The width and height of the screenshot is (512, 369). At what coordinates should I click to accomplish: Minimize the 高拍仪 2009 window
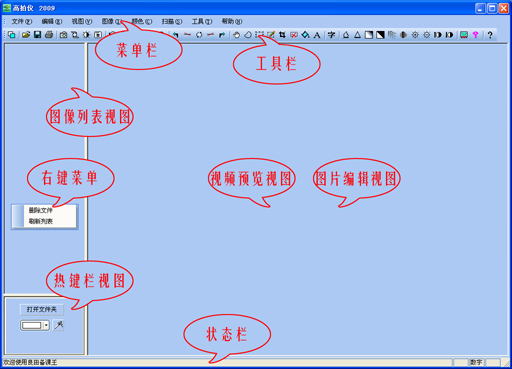480,8
